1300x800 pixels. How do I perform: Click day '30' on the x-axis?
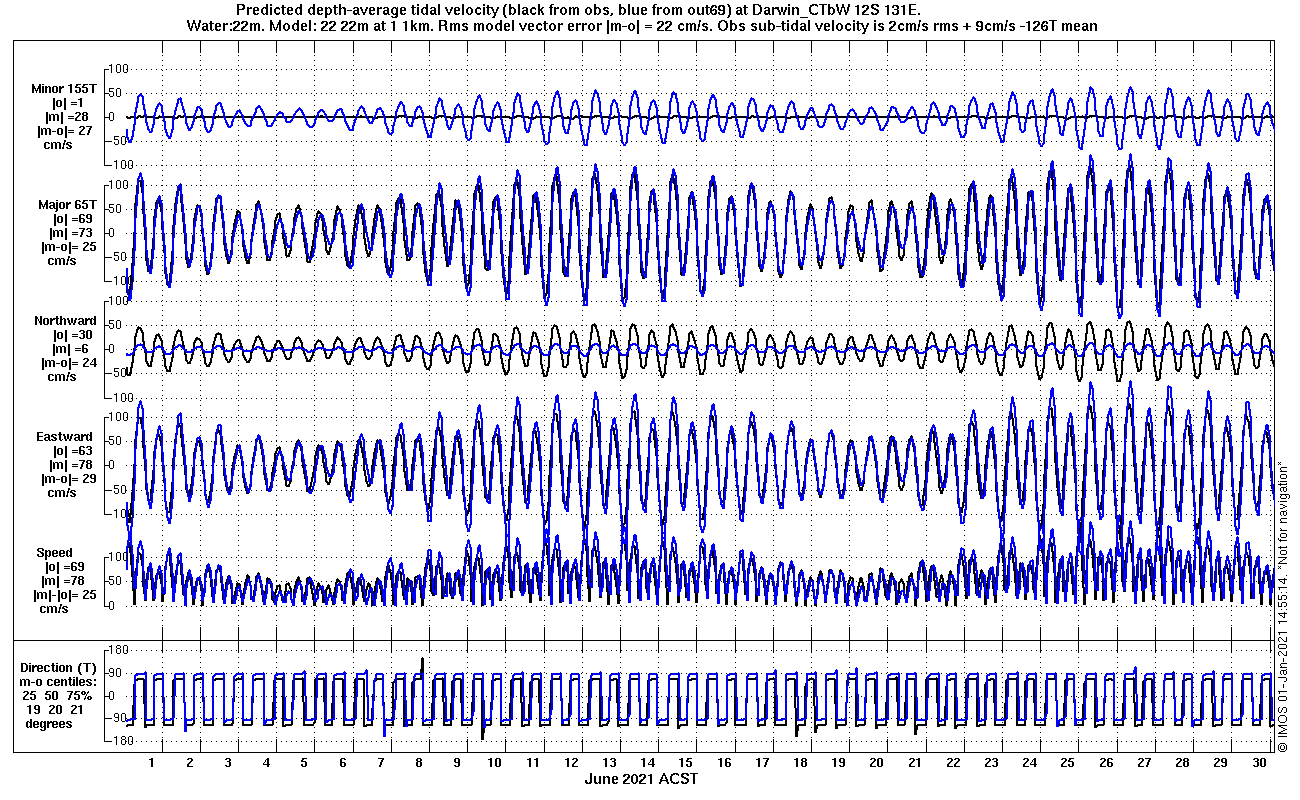pyautogui.click(x=1259, y=763)
